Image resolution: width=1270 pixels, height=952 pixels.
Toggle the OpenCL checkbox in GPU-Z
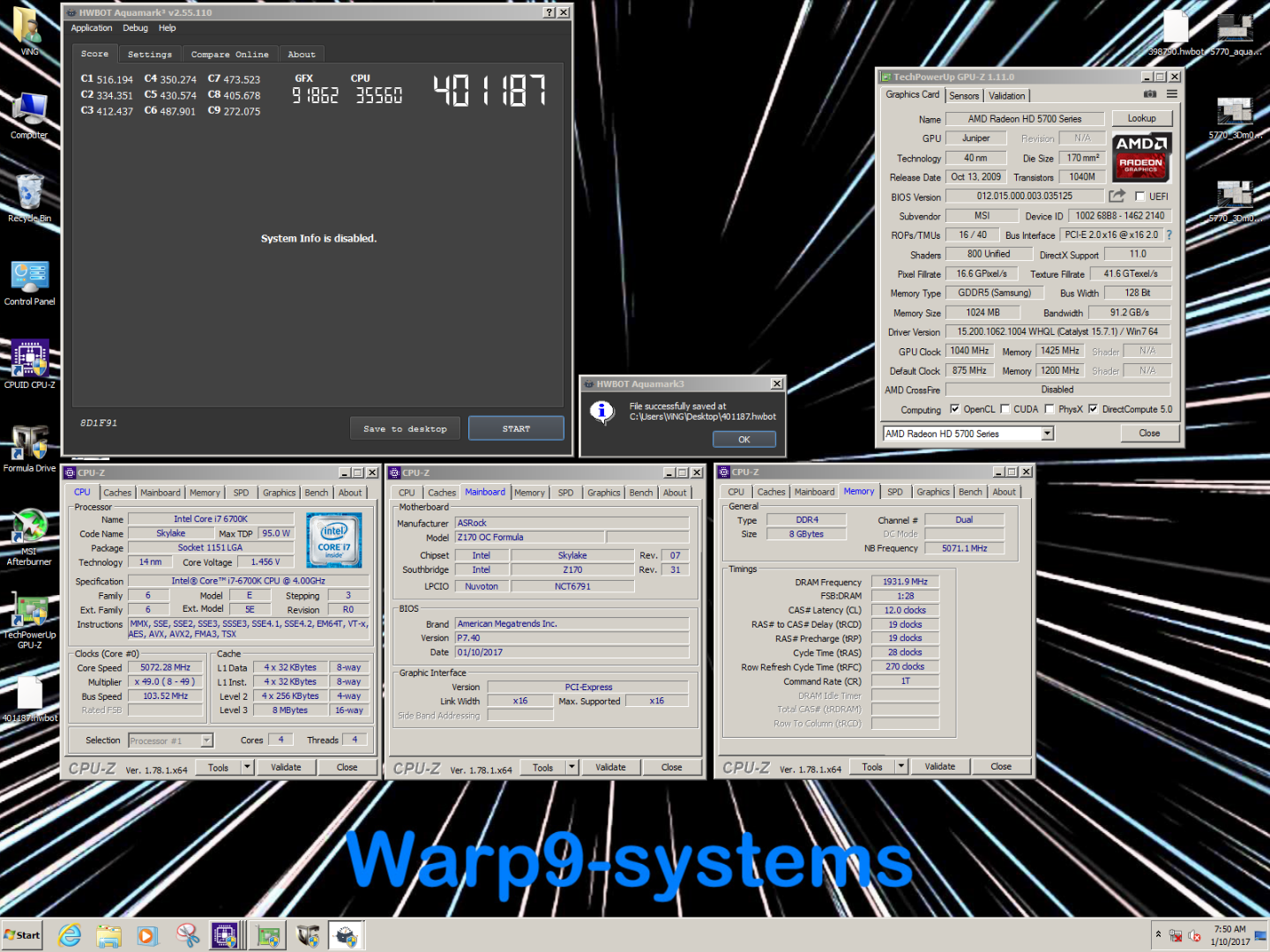954,409
